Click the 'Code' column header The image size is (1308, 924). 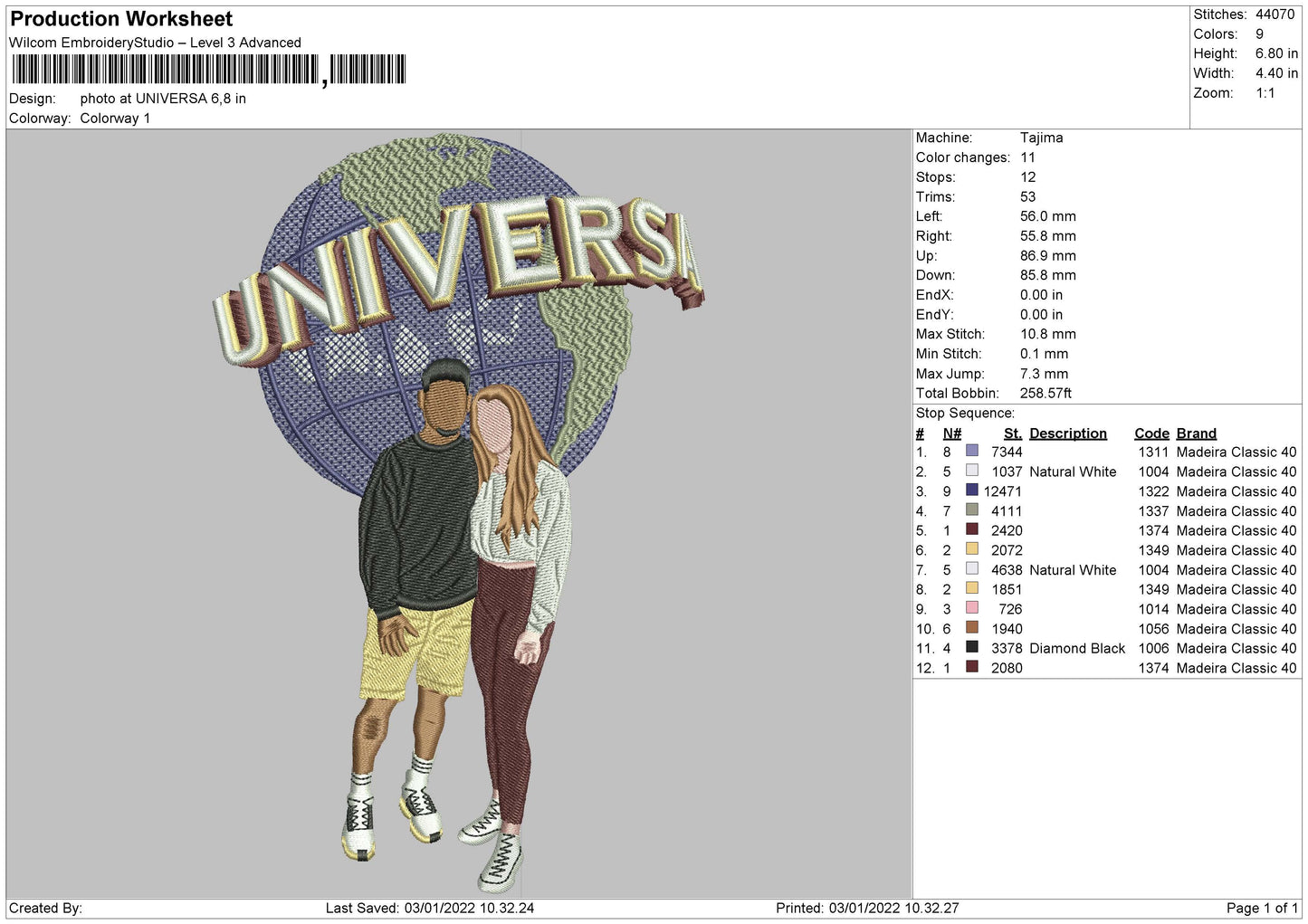pos(1151,433)
